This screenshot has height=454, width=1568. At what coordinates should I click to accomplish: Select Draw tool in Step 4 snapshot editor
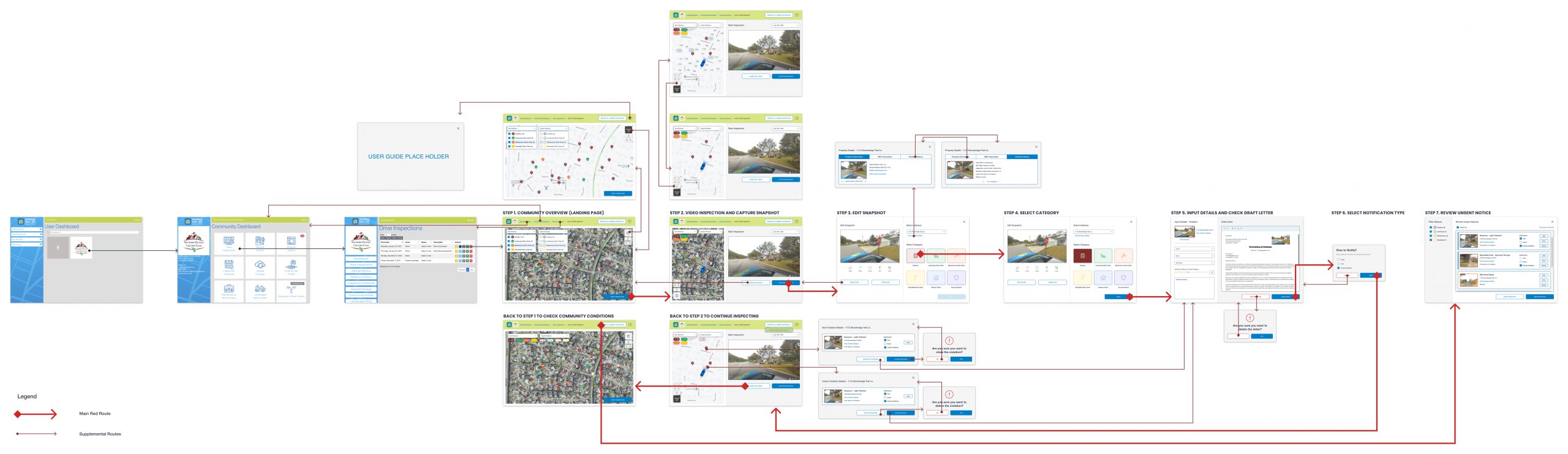pyautogui.click(x=1017, y=269)
